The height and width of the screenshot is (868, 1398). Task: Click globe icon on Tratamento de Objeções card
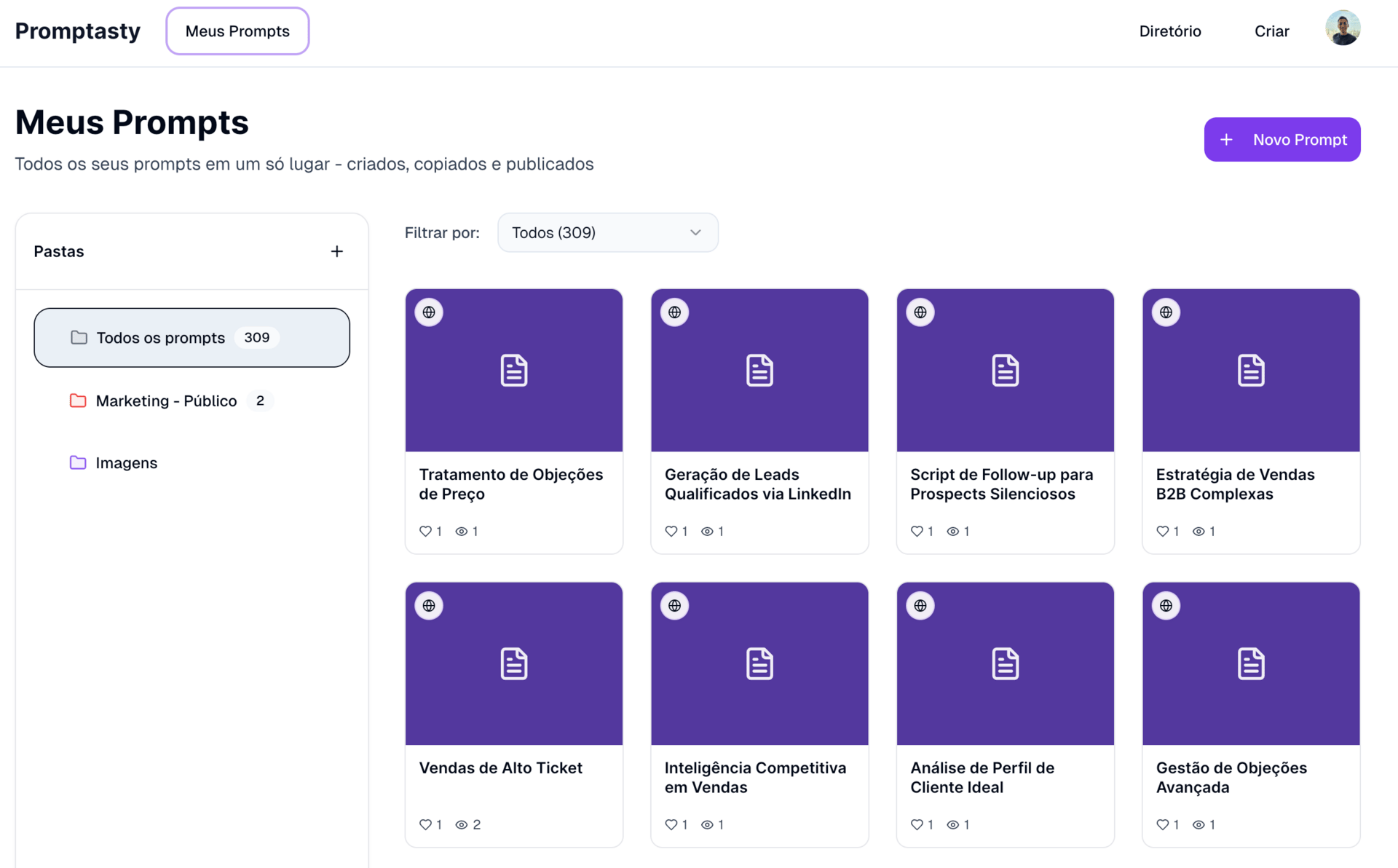[x=429, y=312]
